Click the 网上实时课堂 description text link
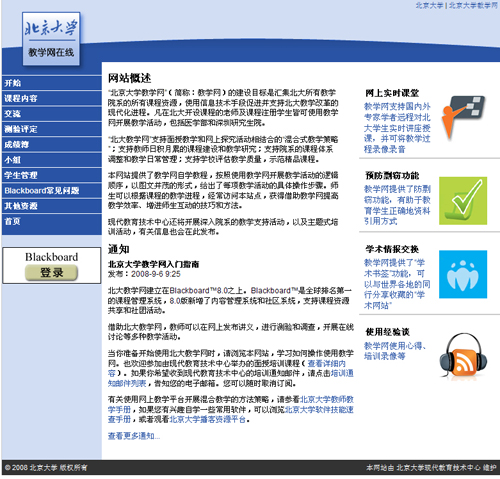The image size is (500, 479). coord(397,128)
